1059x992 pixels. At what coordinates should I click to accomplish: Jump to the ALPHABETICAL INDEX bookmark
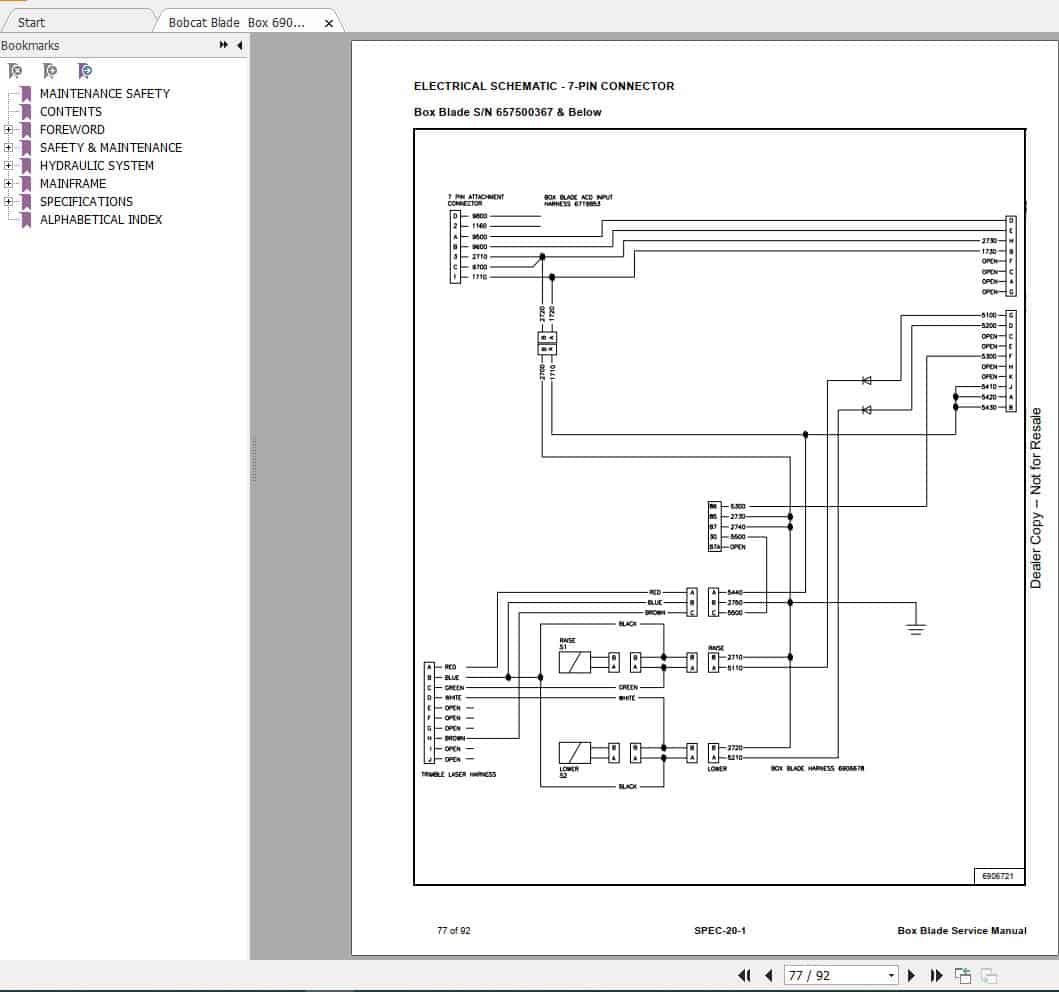click(x=100, y=219)
